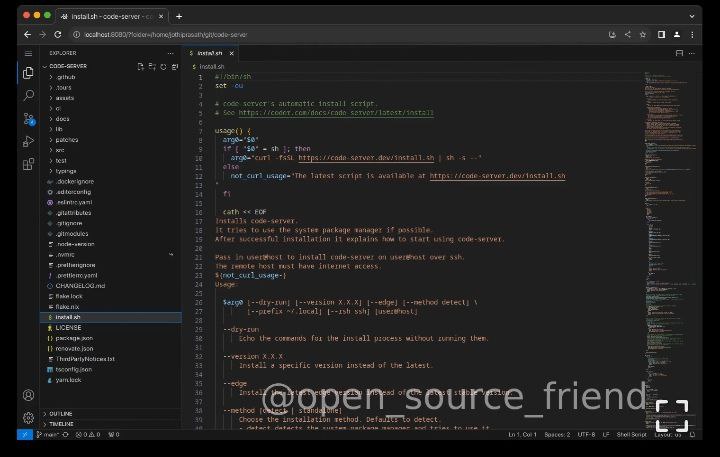Open the renovate.json file
This screenshot has width=720, height=457.
111,349
